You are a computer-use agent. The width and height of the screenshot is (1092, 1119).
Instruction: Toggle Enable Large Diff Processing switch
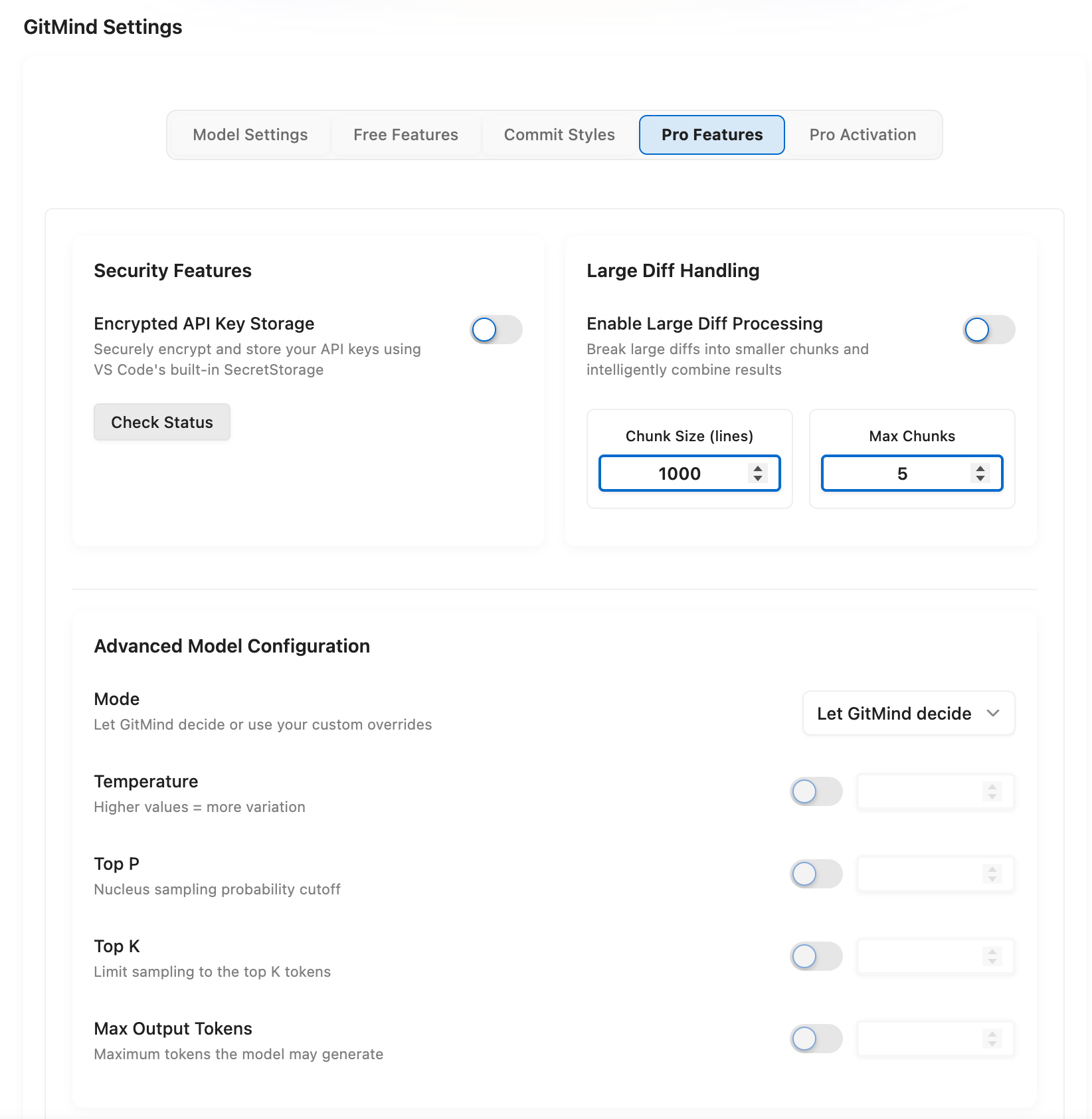coord(989,330)
